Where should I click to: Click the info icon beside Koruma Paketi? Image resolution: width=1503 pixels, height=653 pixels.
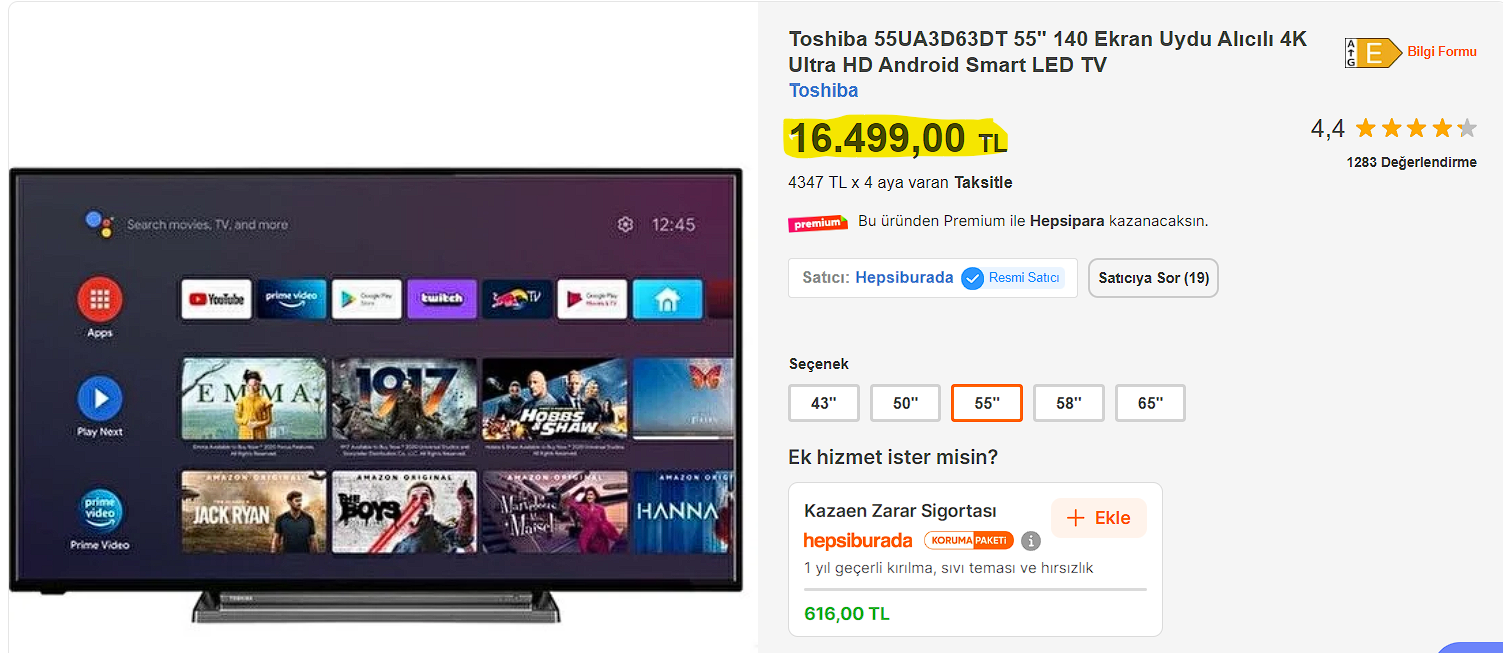click(x=1031, y=541)
